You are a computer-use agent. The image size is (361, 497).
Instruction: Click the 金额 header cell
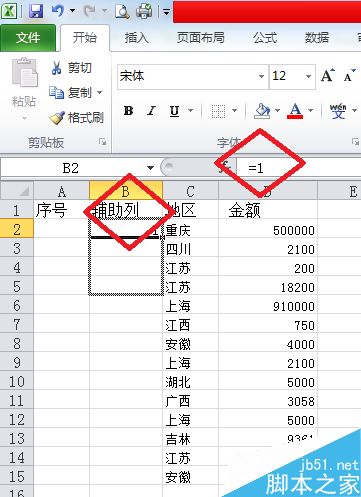pyautogui.click(x=268, y=210)
